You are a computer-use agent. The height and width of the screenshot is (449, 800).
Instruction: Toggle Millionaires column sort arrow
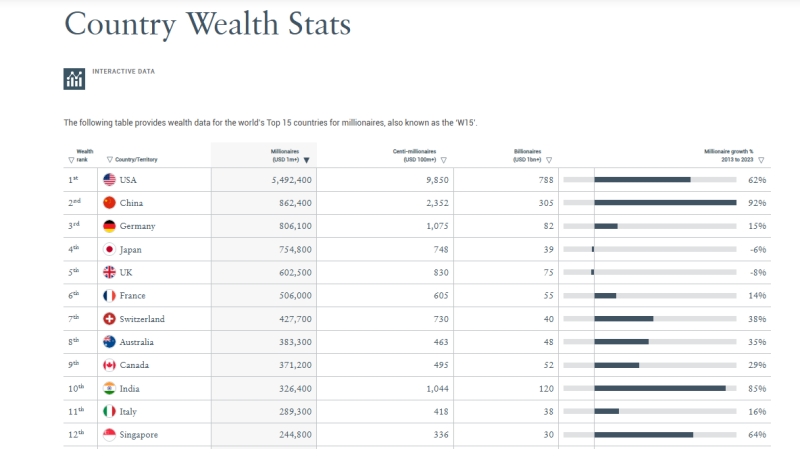pyautogui.click(x=307, y=160)
